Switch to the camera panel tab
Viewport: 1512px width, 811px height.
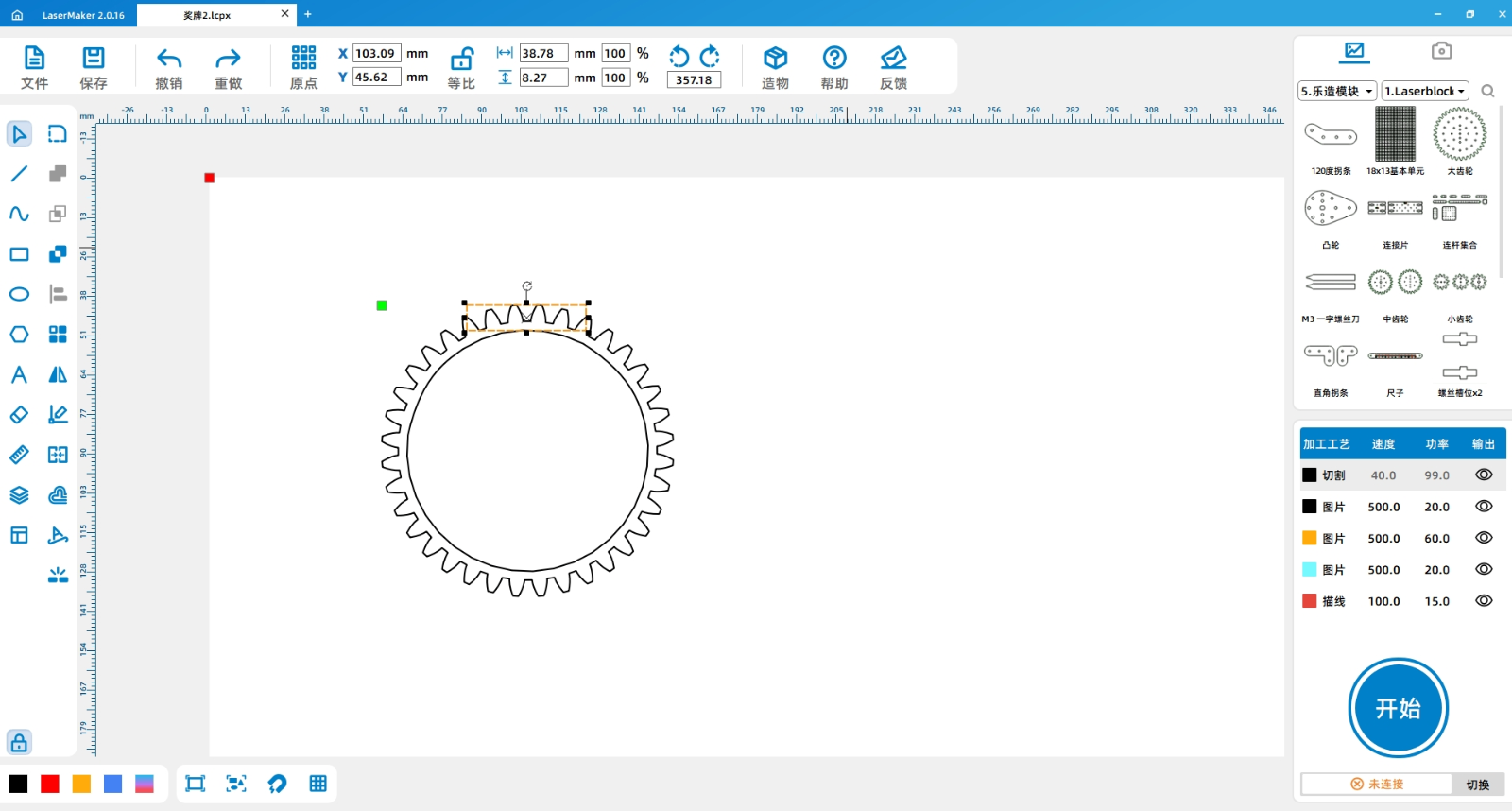click(1441, 51)
